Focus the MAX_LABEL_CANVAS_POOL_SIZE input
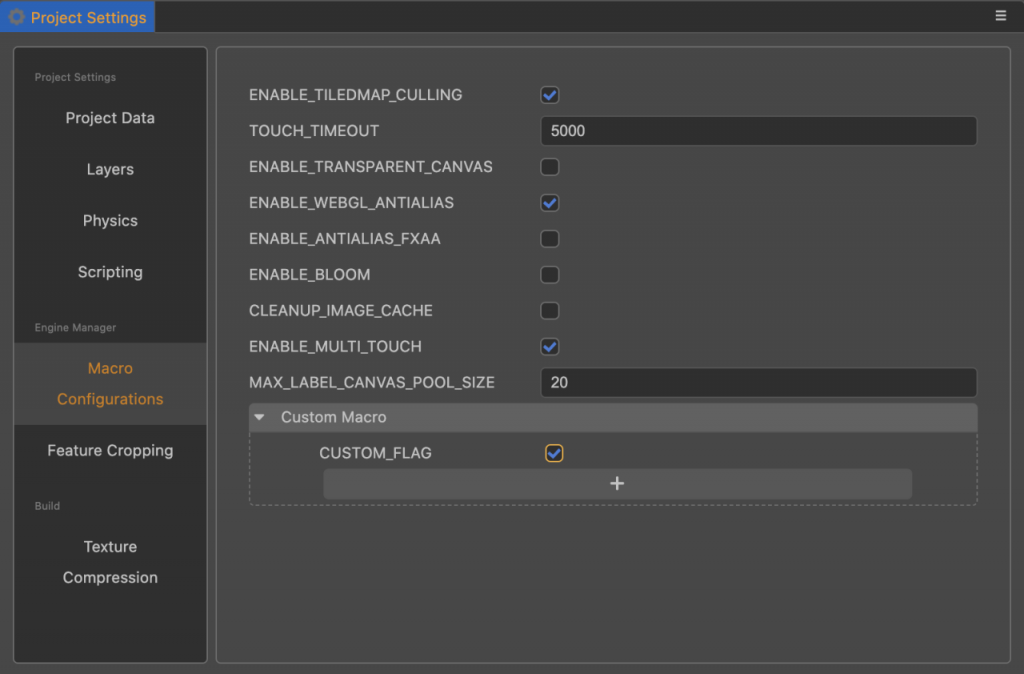The height and width of the screenshot is (674, 1024). (758, 382)
